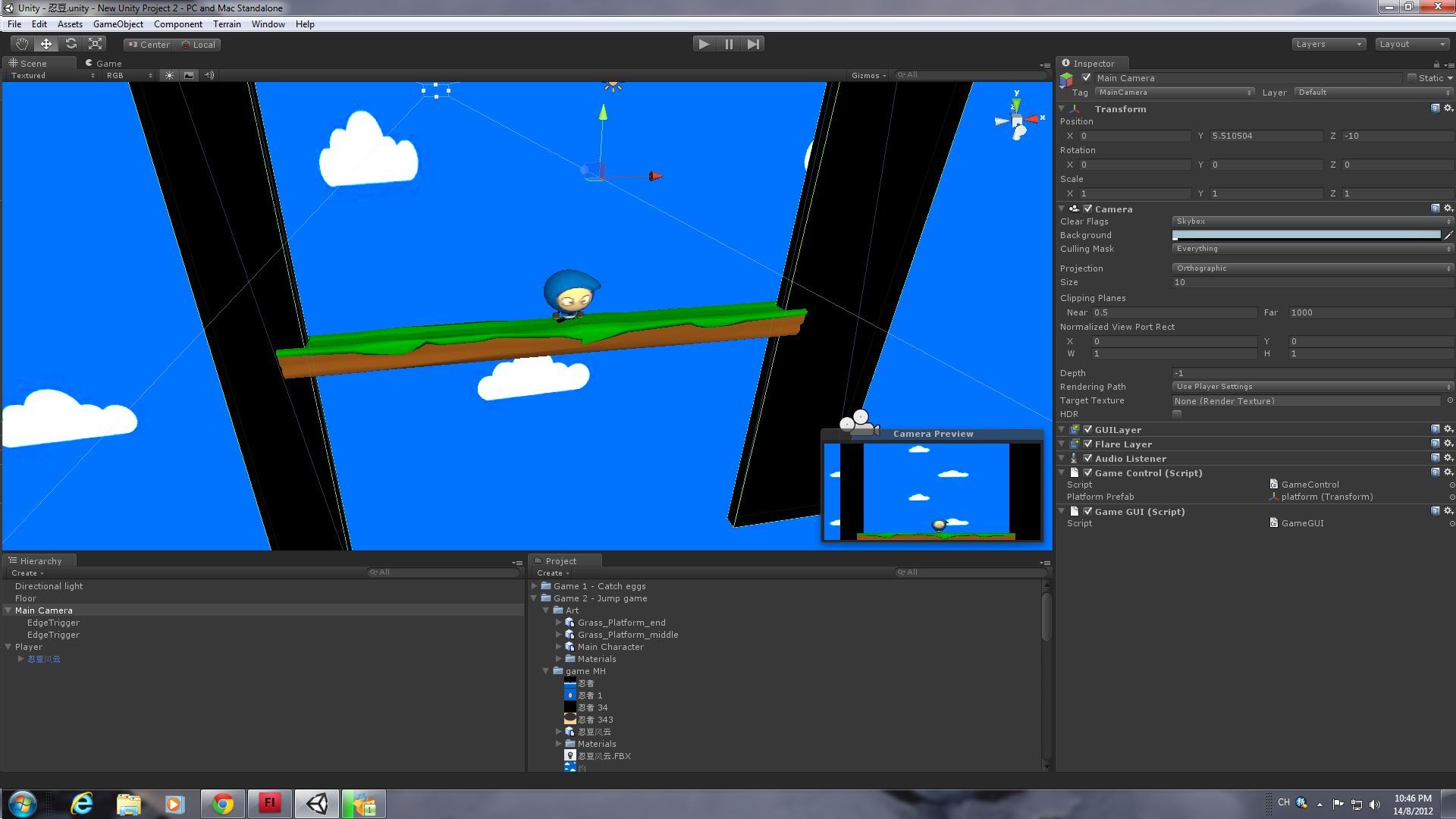Disable the Audio Listener checkbox
This screenshot has width=1456, height=819.
coord(1087,458)
